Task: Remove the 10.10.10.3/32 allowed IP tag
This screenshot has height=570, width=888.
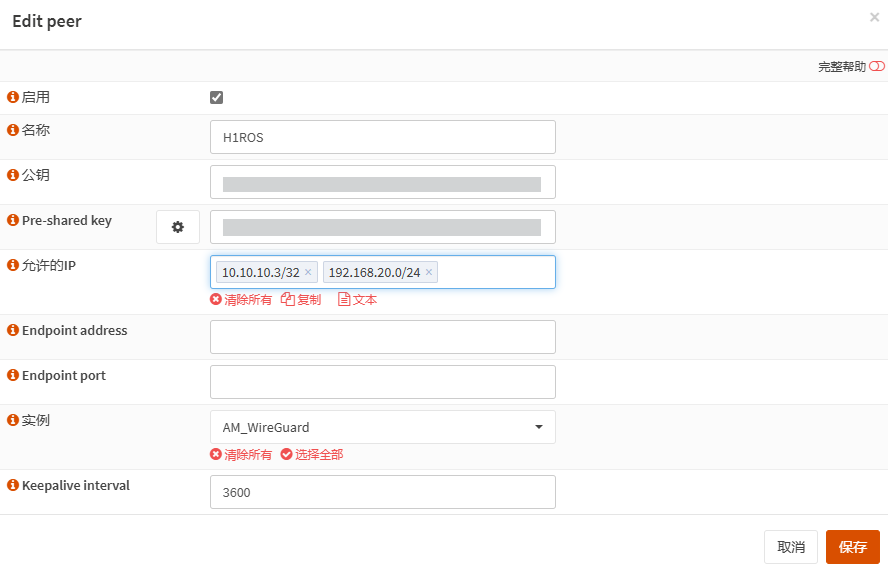Action: (308, 272)
